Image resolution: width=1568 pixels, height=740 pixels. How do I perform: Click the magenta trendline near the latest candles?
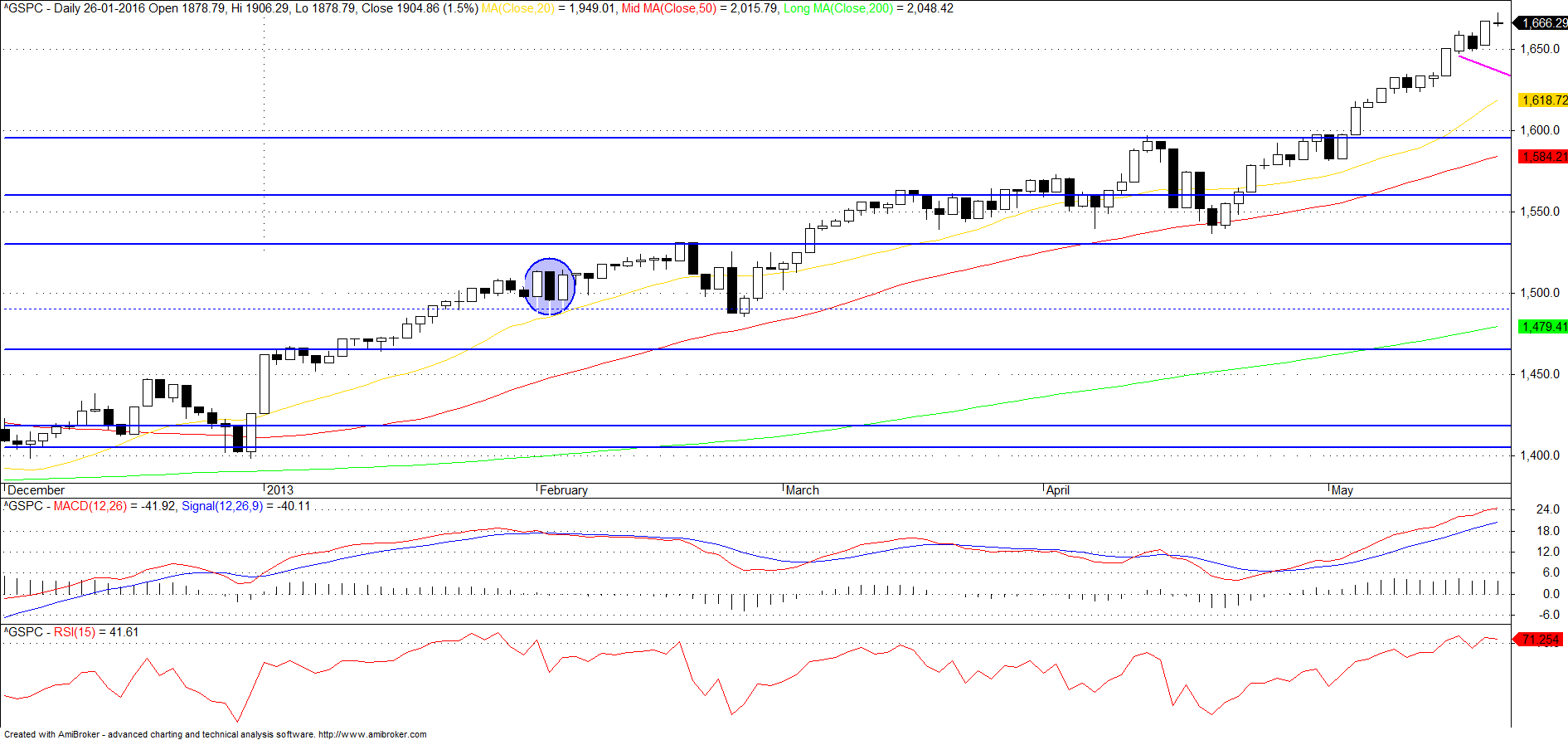point(1484,66)
